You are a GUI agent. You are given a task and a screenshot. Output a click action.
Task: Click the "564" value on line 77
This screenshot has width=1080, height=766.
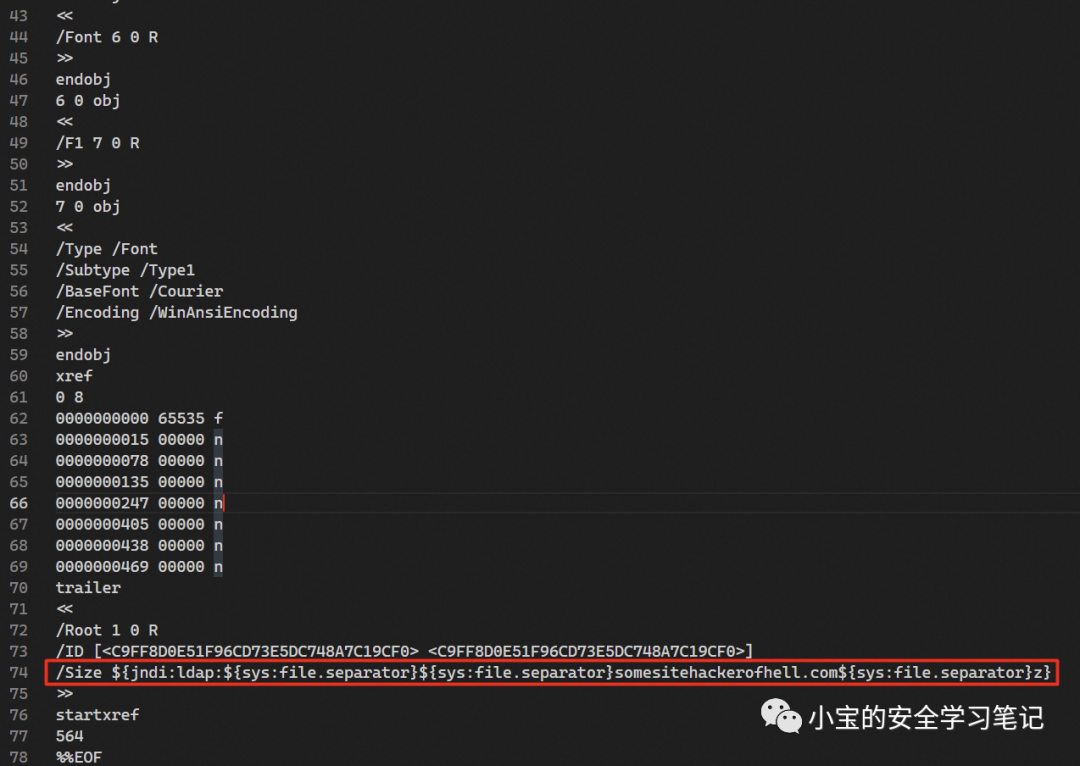[70, 736]
